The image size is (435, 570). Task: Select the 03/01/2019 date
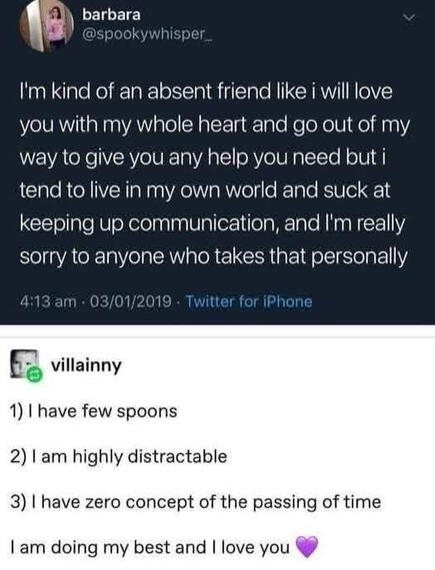[130, 302]
